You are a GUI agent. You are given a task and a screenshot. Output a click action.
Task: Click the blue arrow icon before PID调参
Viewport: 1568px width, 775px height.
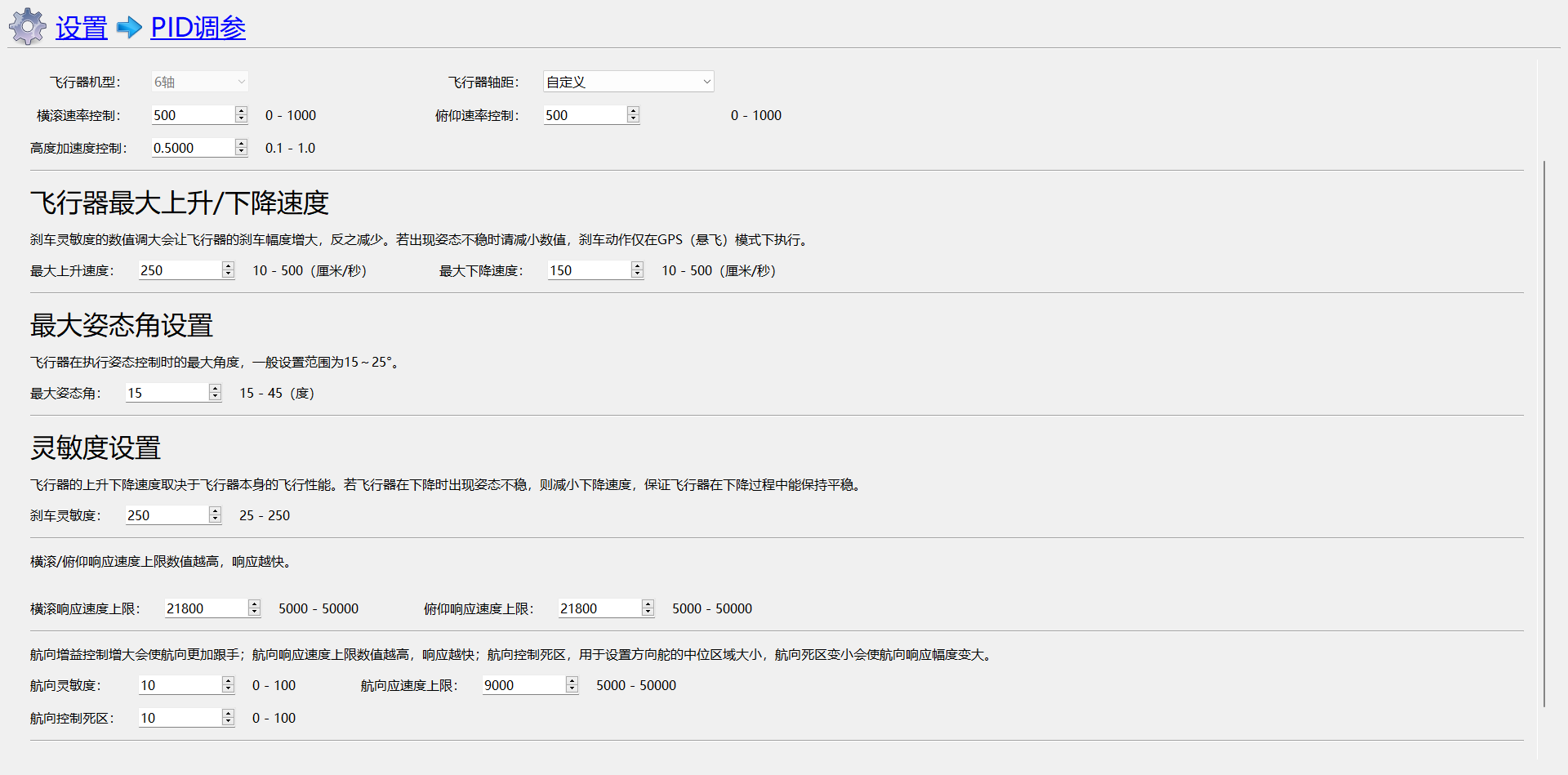[129, 28]
